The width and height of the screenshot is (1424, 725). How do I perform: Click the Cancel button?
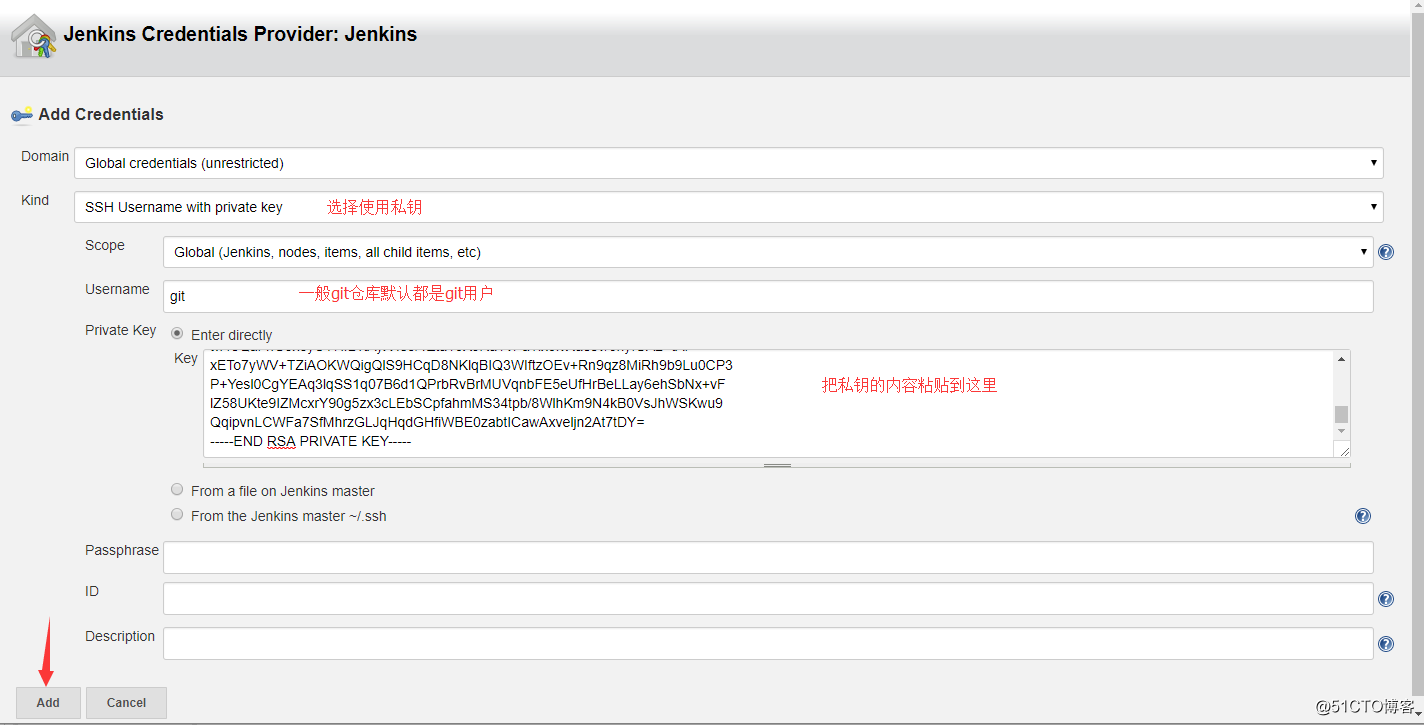(126, 703)
